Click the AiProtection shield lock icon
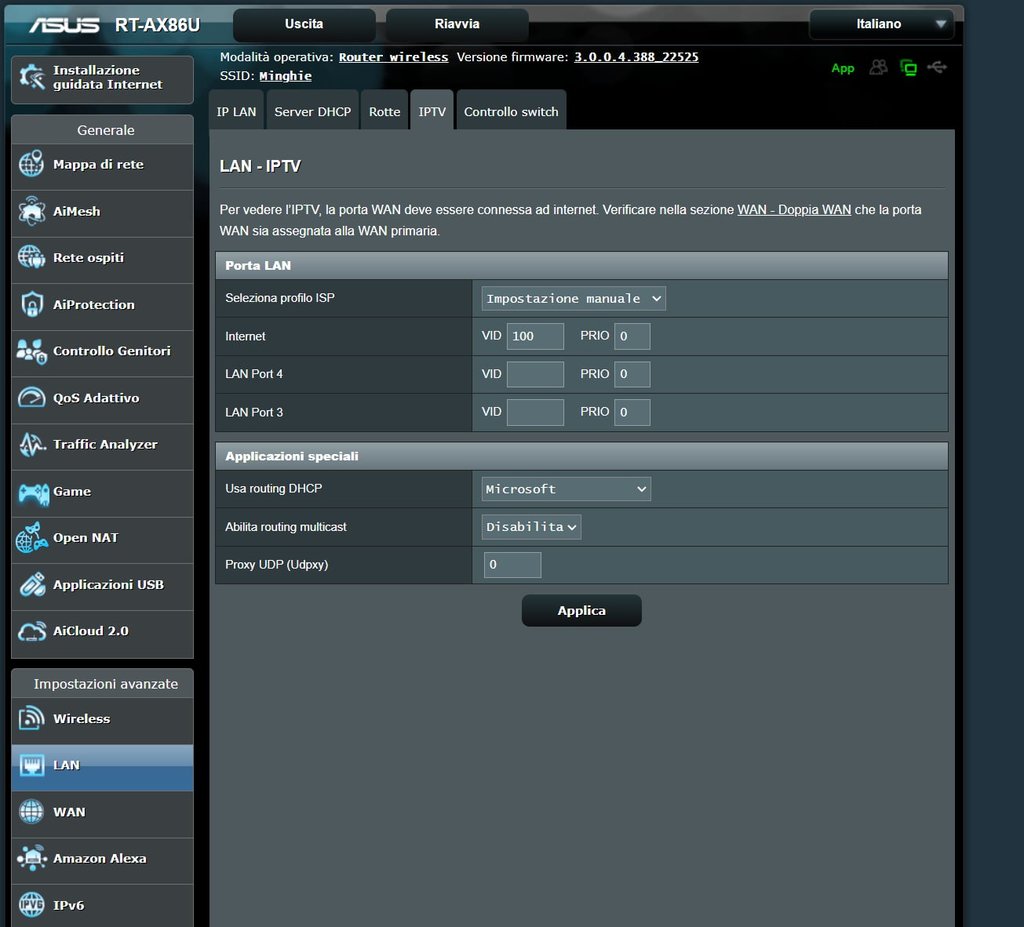Viewport: 1024px width, 927px height. point(31,305)
